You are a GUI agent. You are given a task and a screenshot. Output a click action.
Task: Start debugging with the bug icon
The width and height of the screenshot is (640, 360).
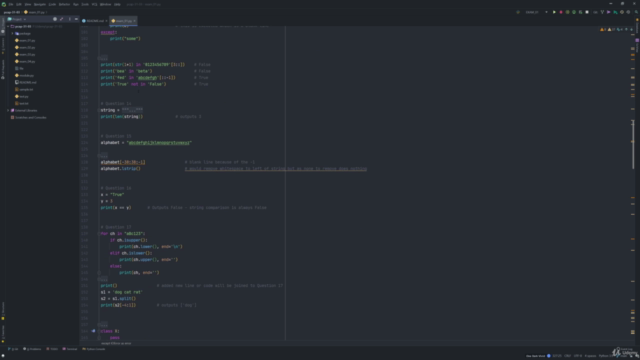coord(561,12)
